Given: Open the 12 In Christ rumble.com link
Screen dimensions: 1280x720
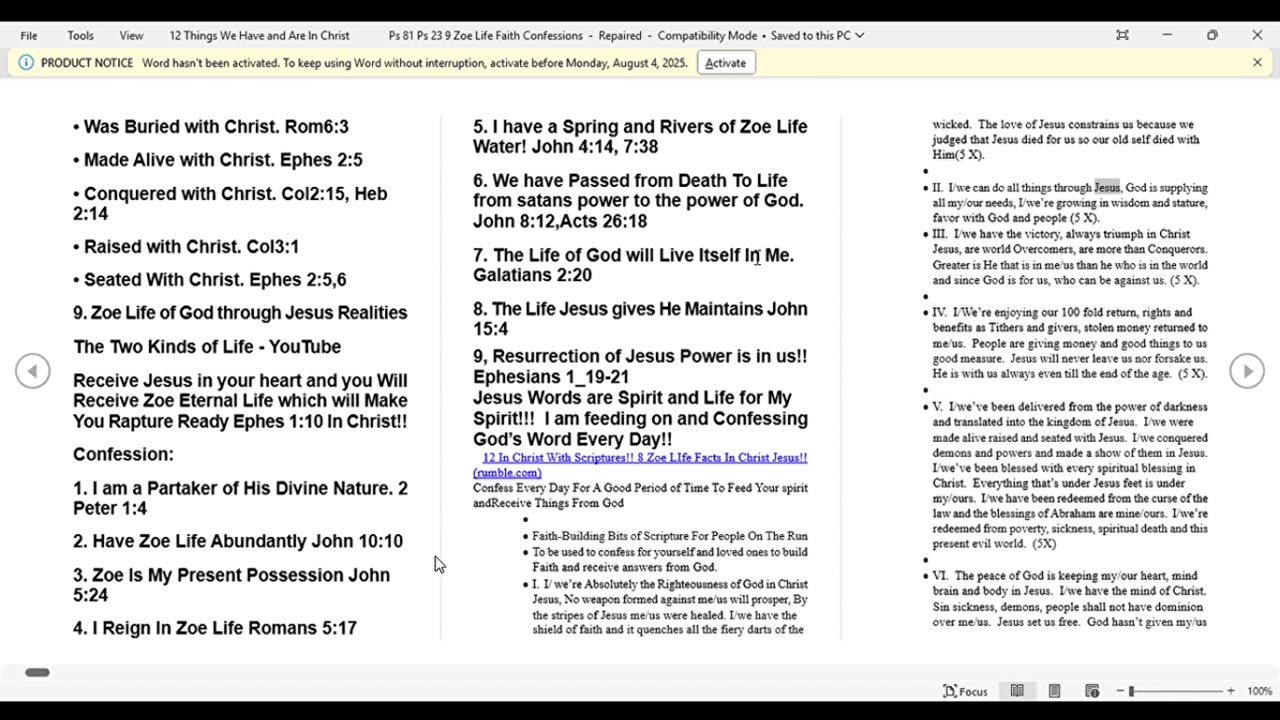Looking at the screenshot, I should (x=640, y=465).
